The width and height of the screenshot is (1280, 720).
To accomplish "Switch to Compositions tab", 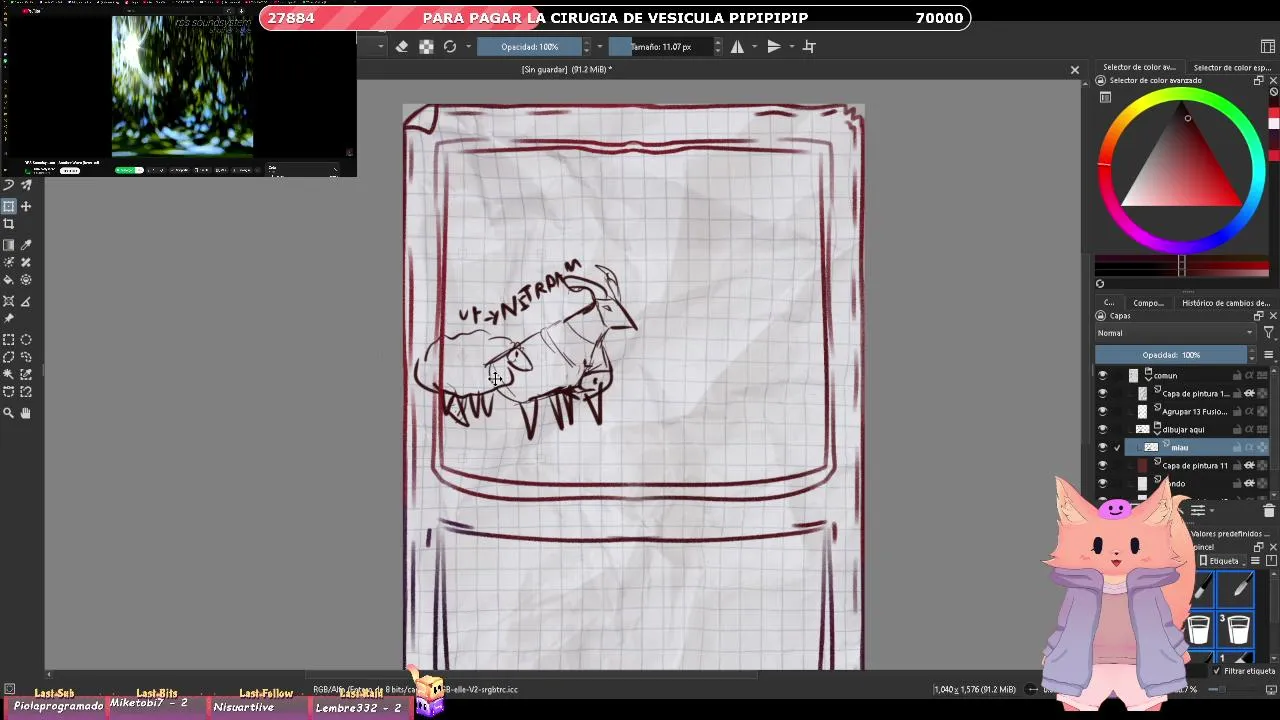I will pos(1148,303).
